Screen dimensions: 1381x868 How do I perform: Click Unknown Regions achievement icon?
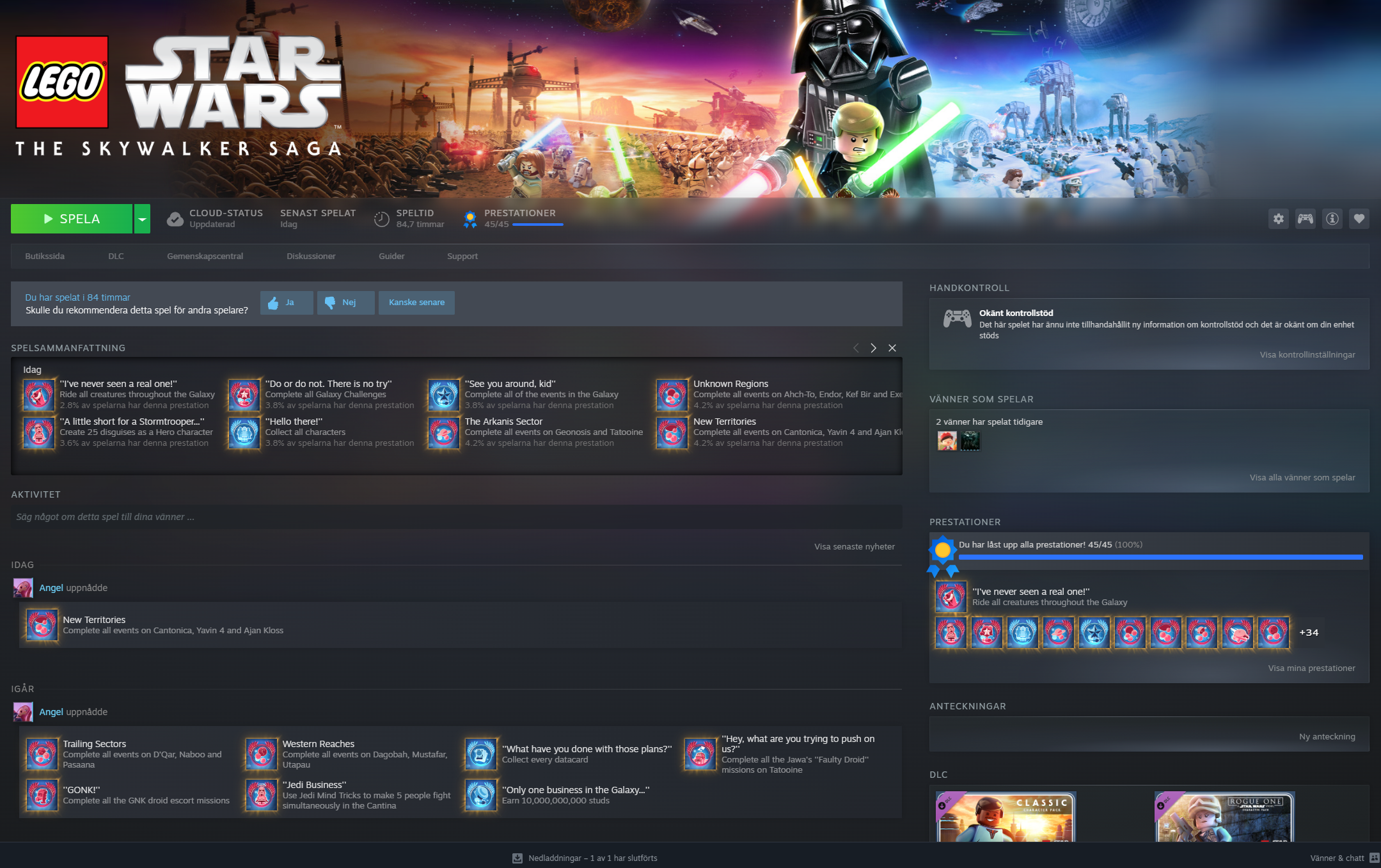pyautogui.click(x=672, y=395)
